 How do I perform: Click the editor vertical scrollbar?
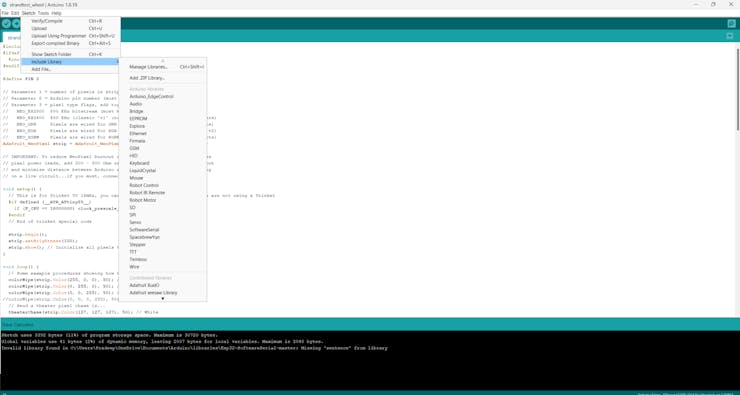coord(738,87)
